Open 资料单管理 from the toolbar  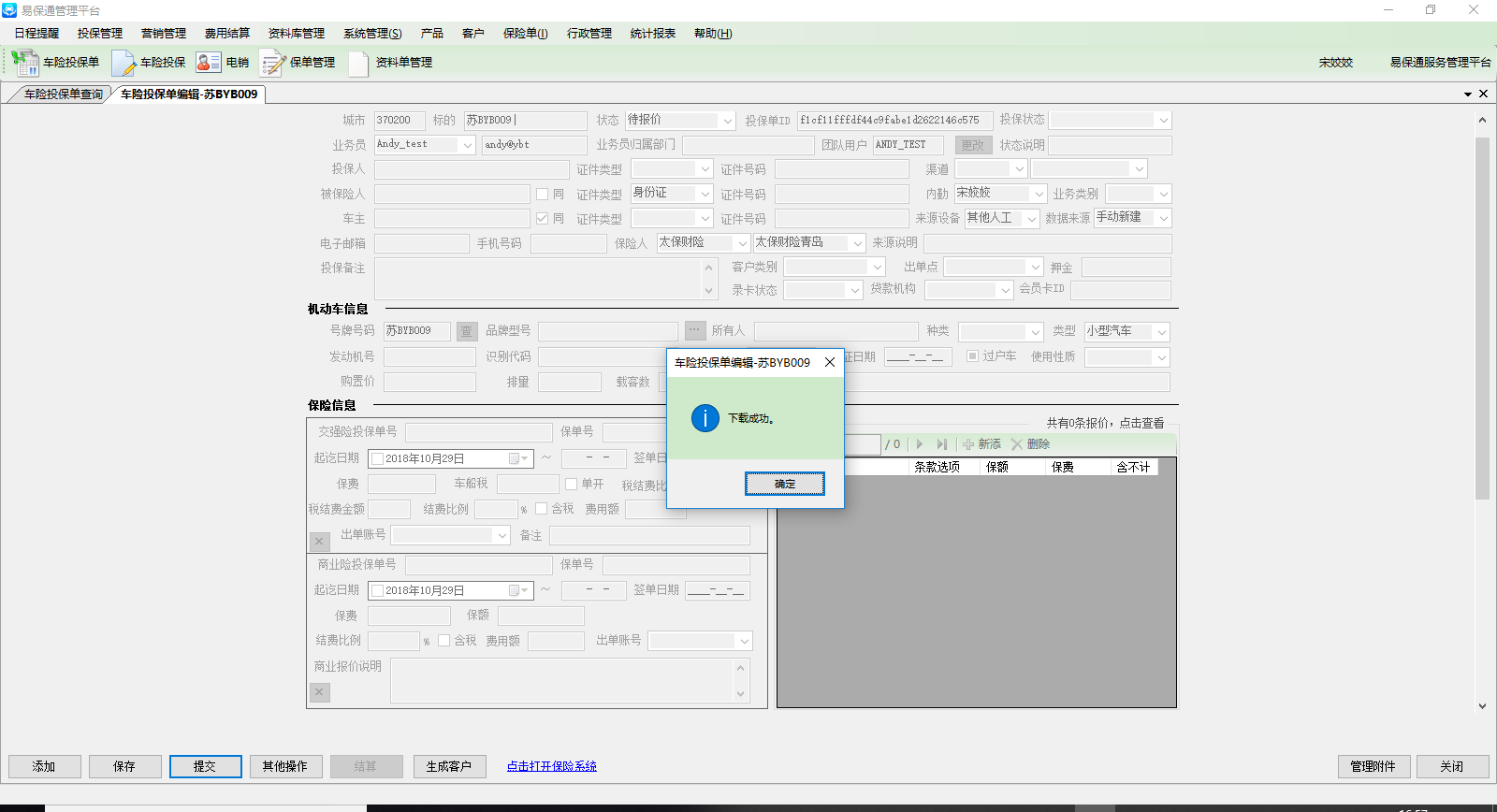358,63
